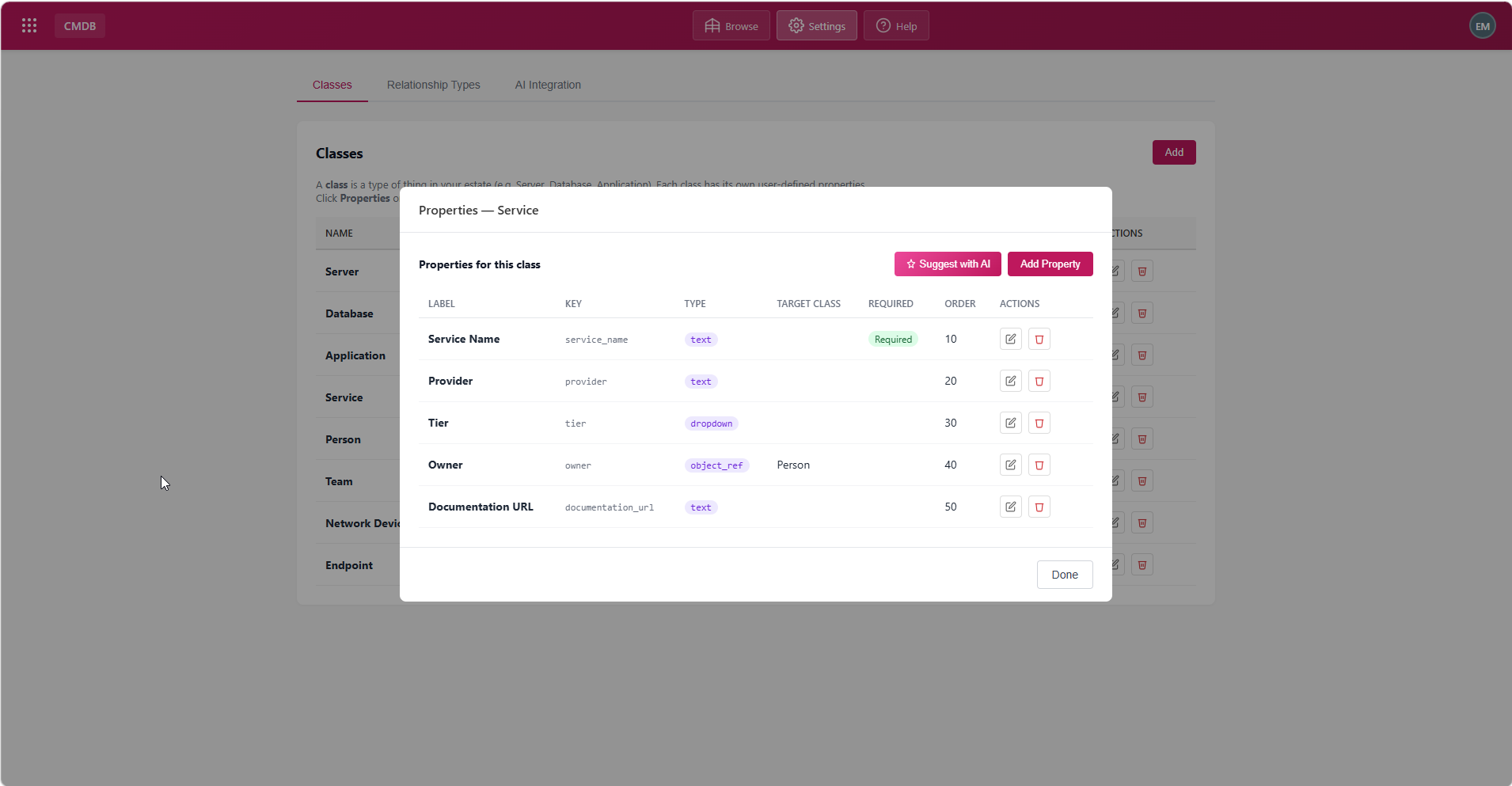Close the dialog with Done
1512x786 pixels.
1065,575
